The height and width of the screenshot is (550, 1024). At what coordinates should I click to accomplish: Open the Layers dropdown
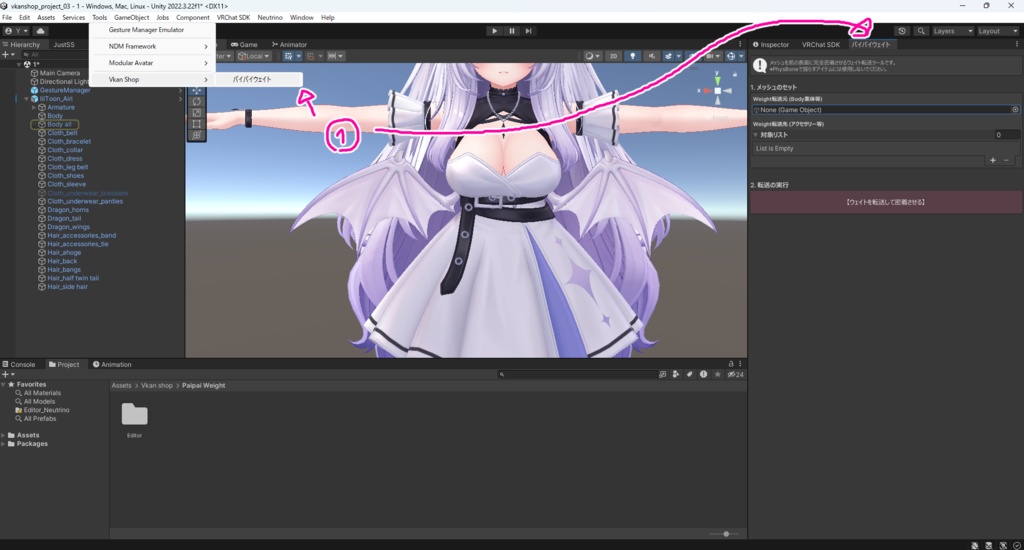click(952, 31)
